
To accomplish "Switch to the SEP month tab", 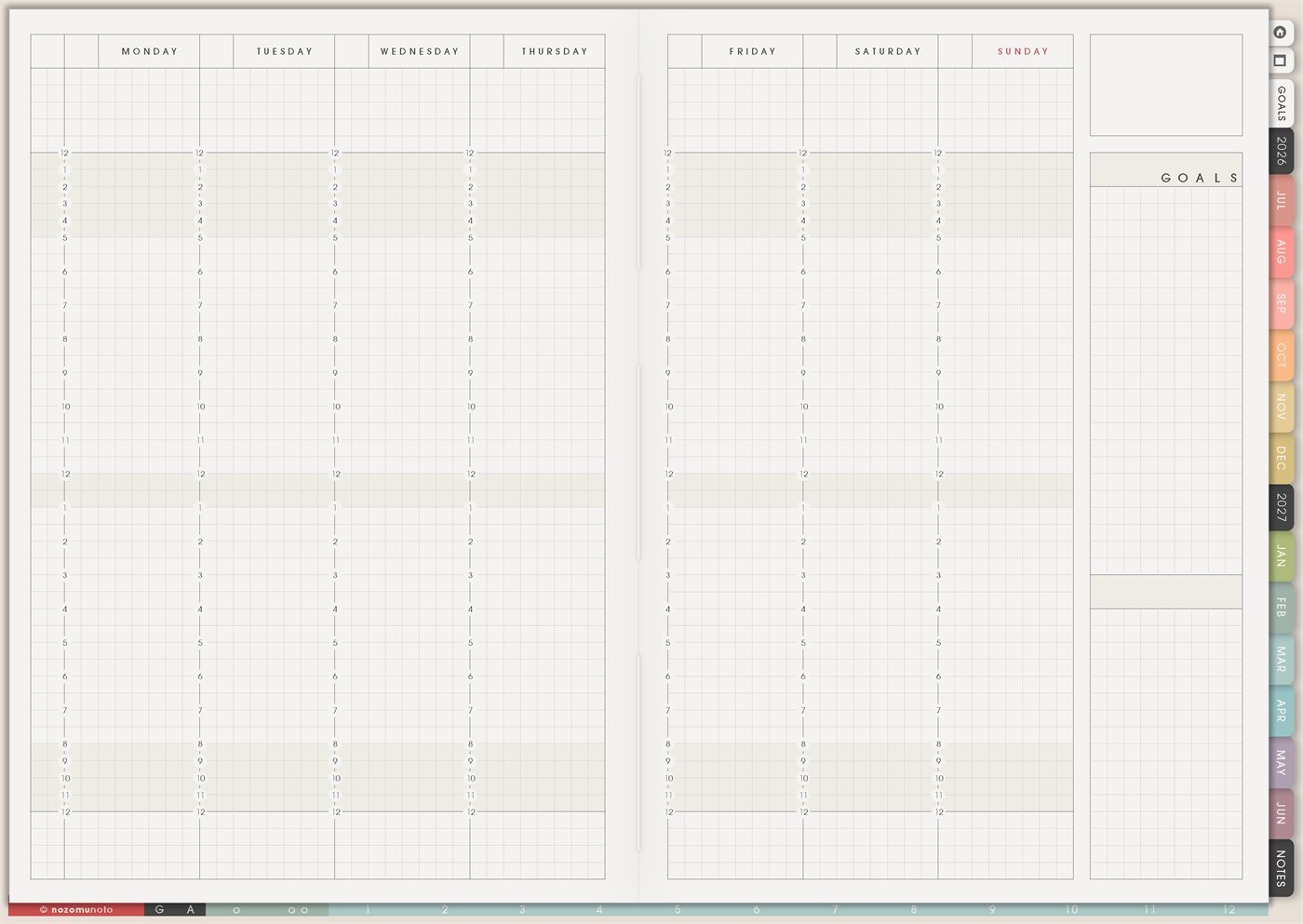I will [1282, 303].
